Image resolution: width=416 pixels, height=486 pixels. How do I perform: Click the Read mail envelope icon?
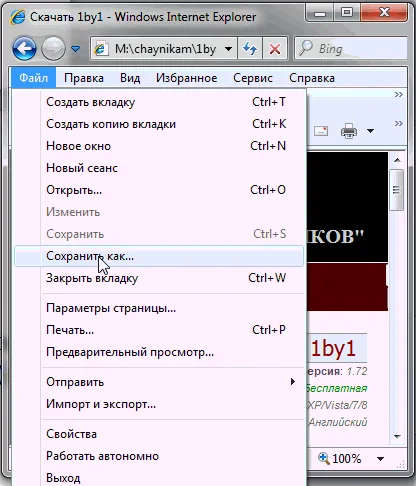click(x=321, y=131)
